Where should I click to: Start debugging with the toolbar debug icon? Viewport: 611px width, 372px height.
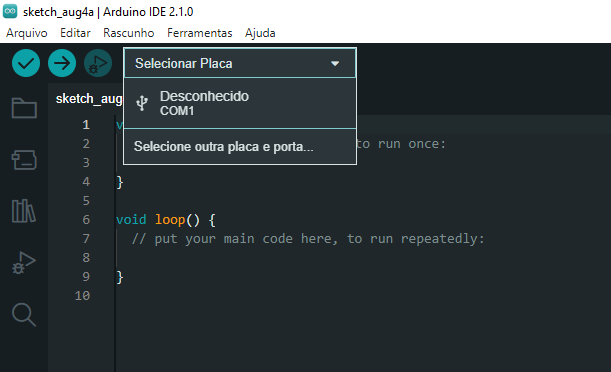[98, 63]
